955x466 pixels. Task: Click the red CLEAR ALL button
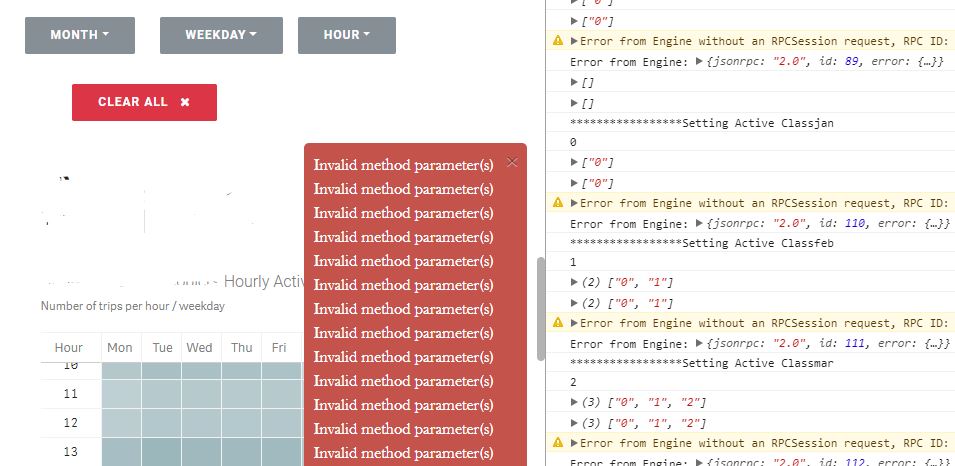144,102
